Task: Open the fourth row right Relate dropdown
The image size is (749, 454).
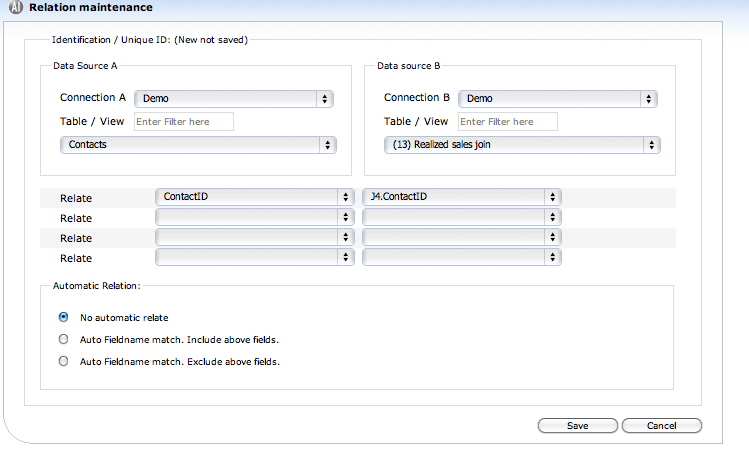Action: click(461, 258)
